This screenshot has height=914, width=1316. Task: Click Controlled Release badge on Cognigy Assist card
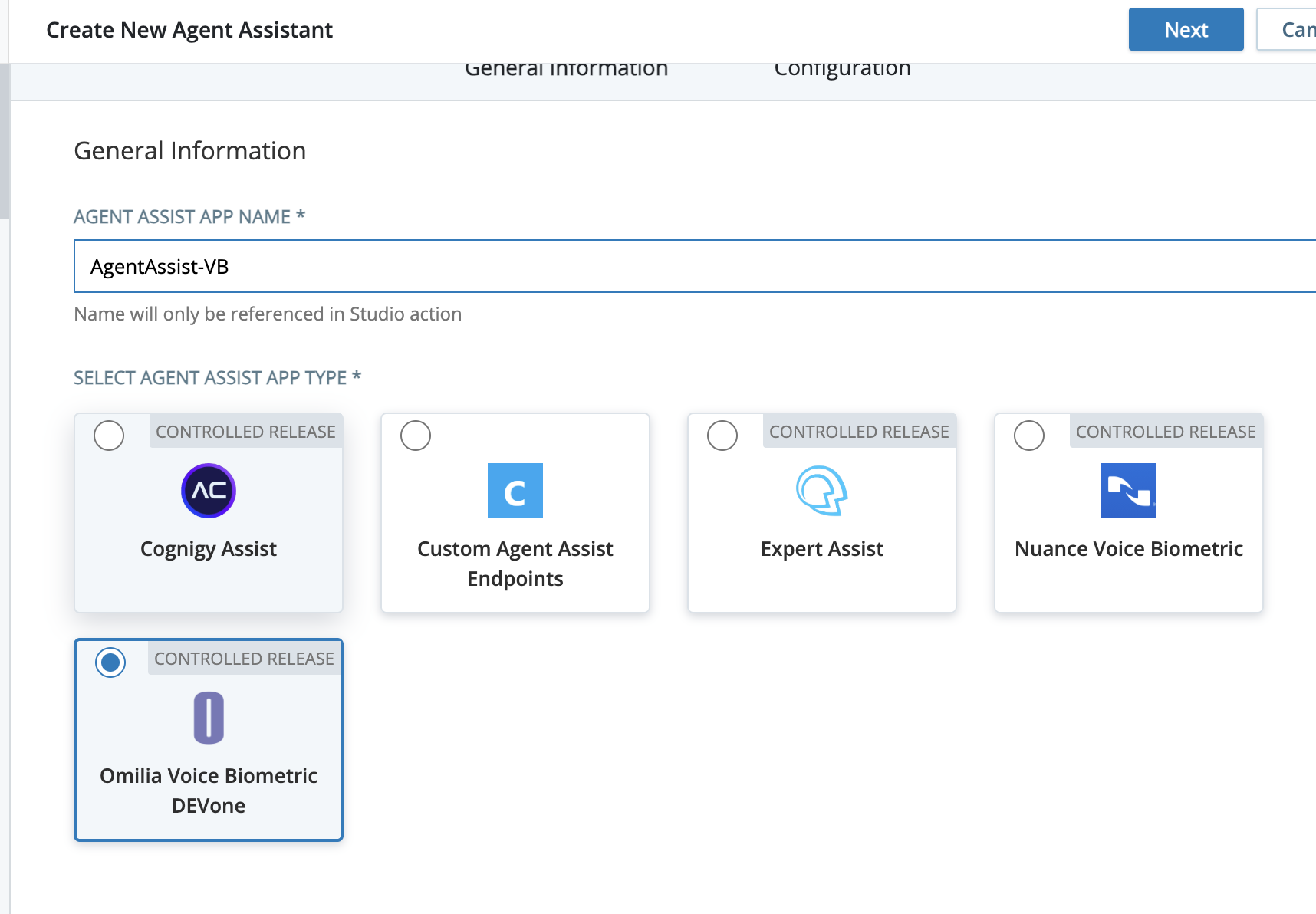pos(245,432)
